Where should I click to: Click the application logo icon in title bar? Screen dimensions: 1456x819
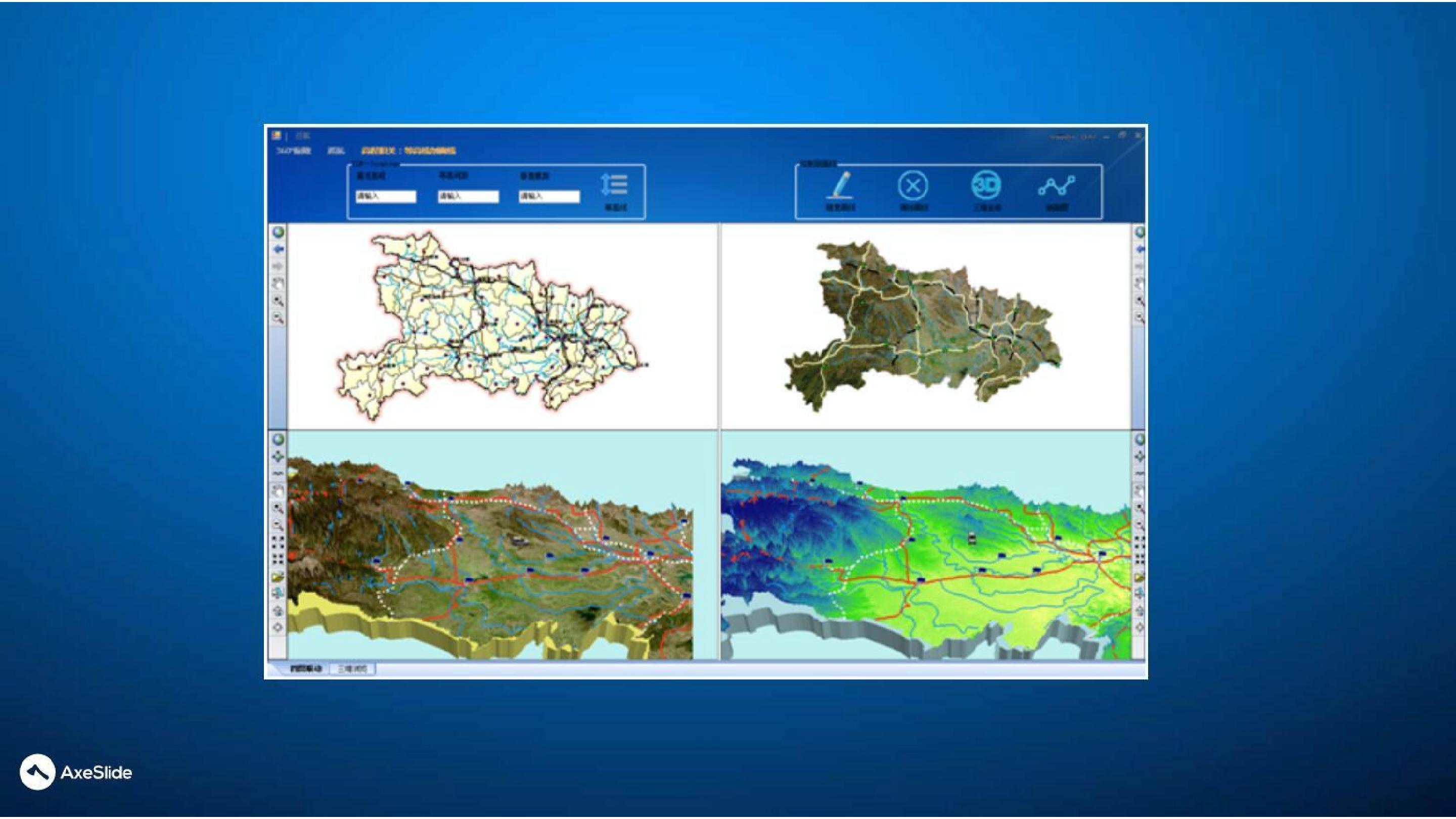[x=277, y=135]
